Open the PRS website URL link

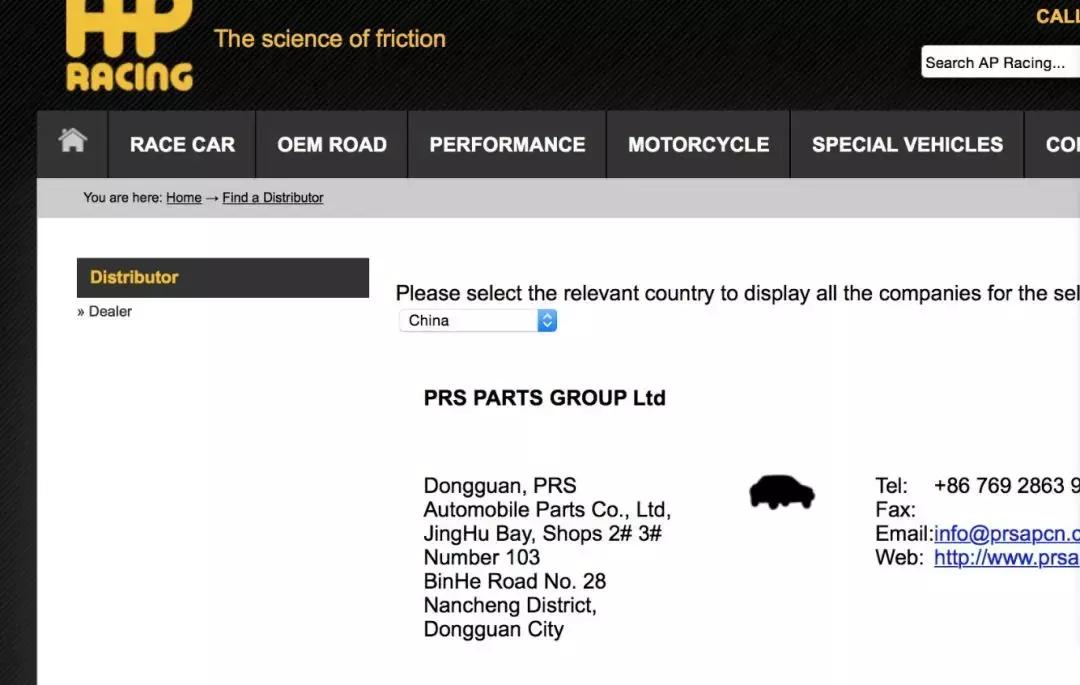click(1006, 558)
